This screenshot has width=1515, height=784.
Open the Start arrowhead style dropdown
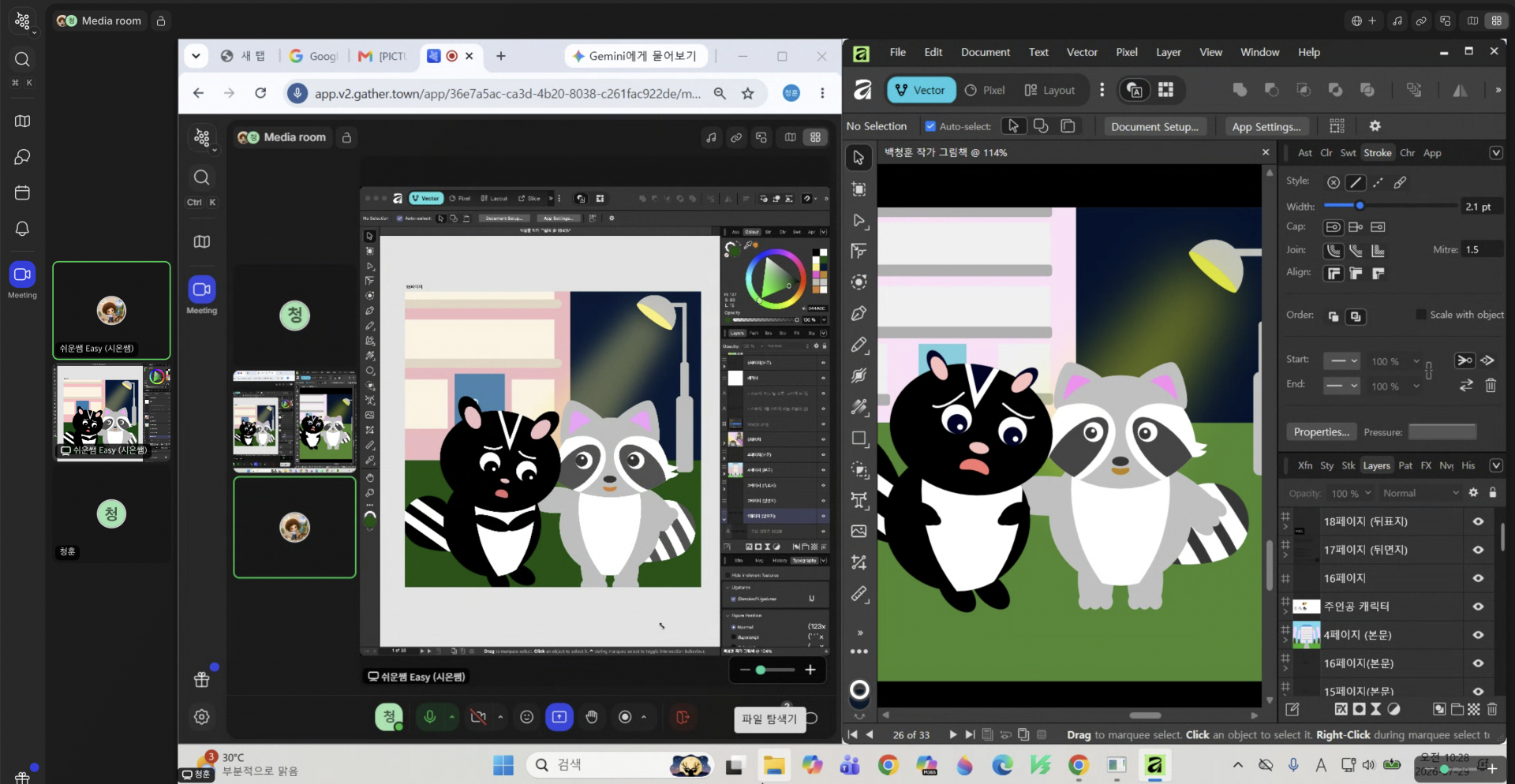[x=1341, y=361]
